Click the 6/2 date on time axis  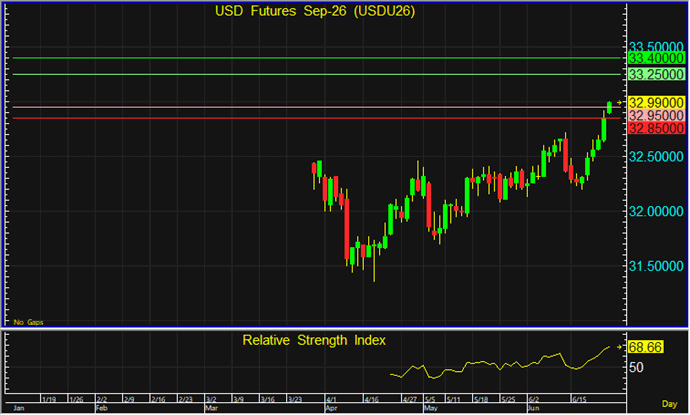534,400
